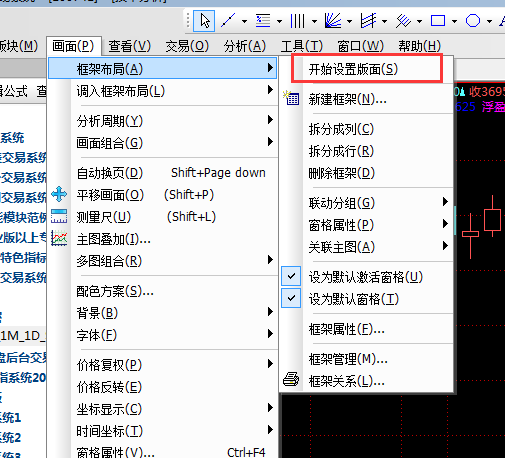Click the pan screen cross-arrow icon
This screenshot has height=458, width=505.
pyautogui.click(x=59, y=194)
